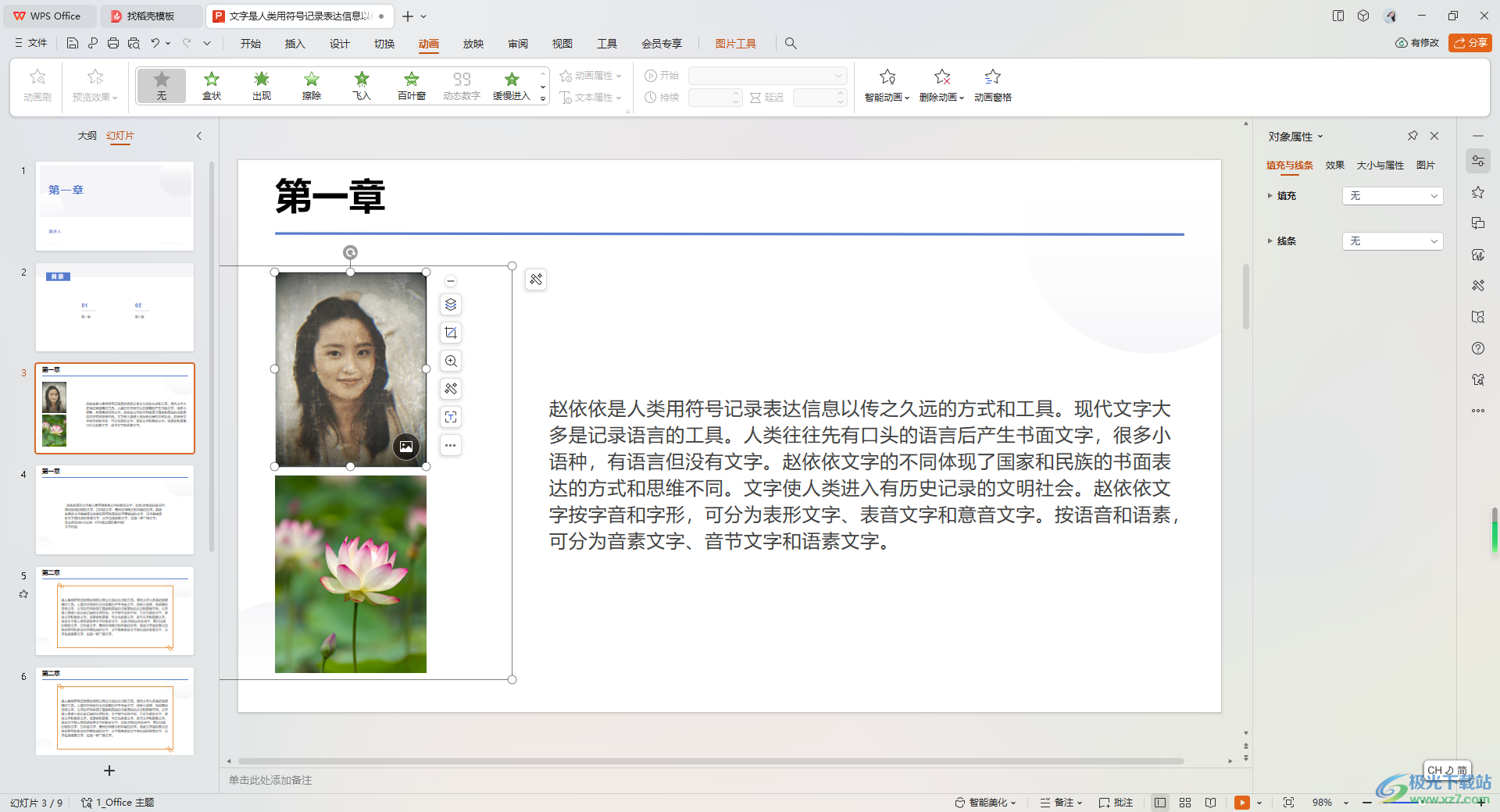1500x812 pixels.
Task: Expand the animation gallery more arrow
Action: [x=543, y=99]
